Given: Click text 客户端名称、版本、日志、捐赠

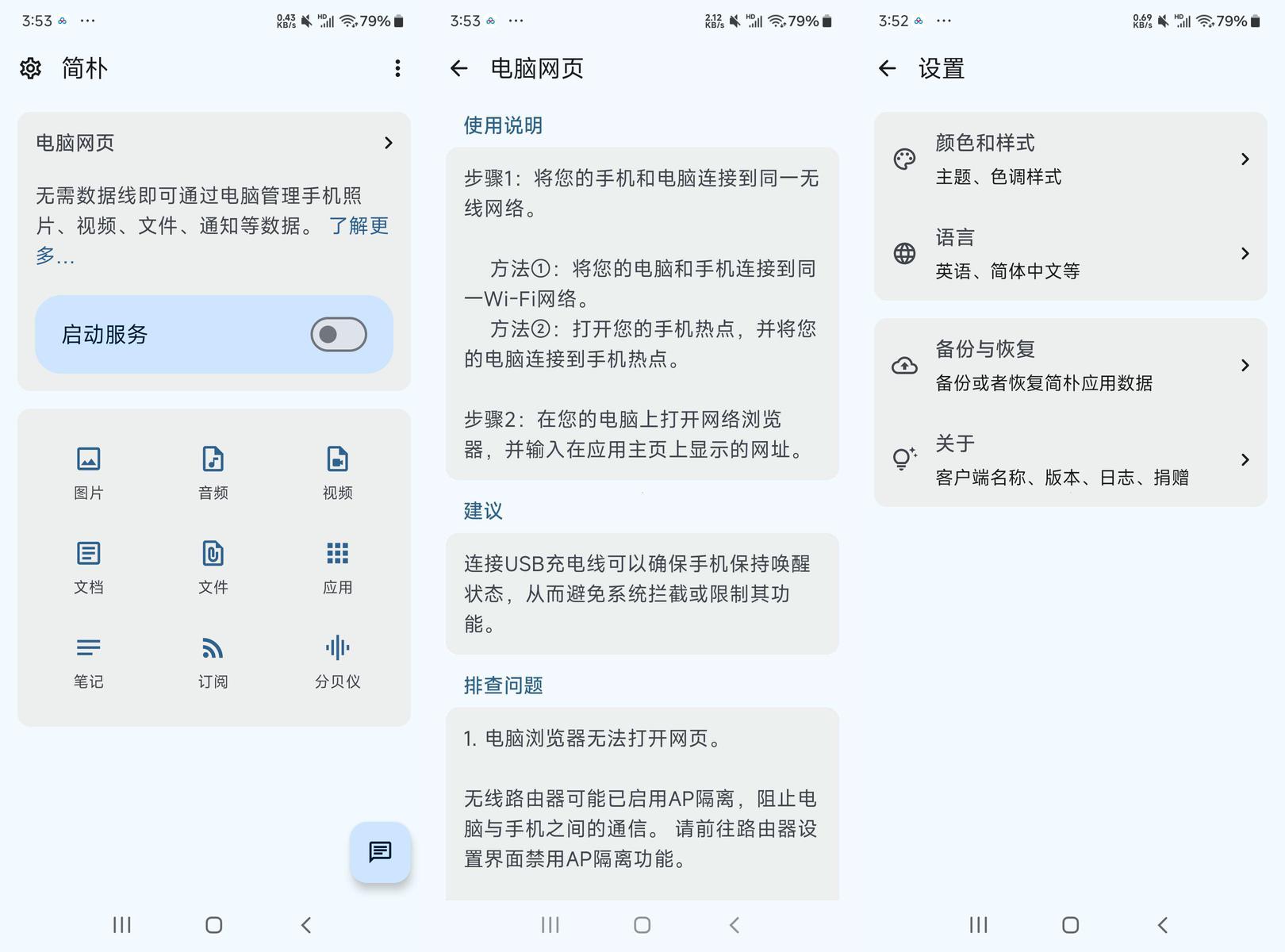Looking at the screenshot, I should click(x=1062, y=478).
